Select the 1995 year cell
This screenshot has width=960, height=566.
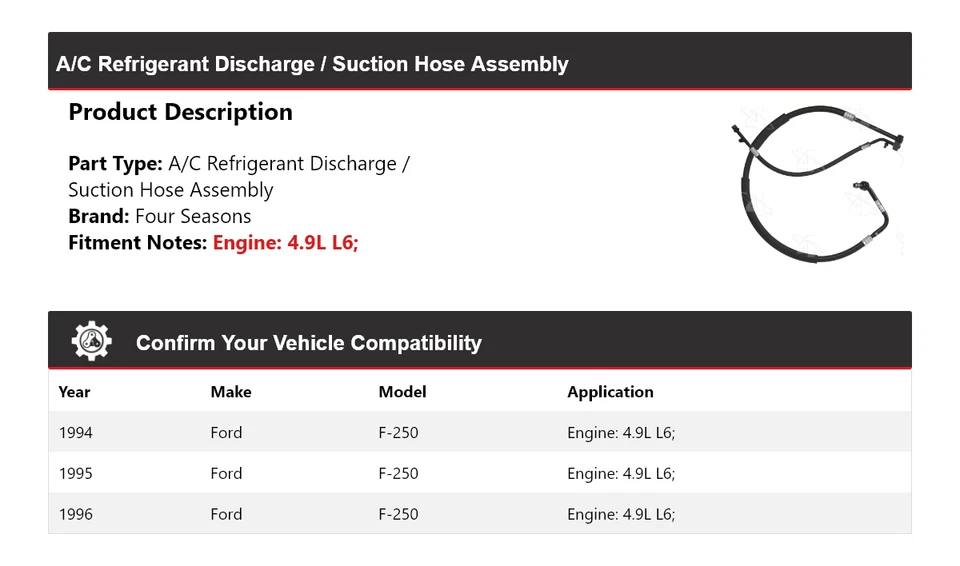76,474
